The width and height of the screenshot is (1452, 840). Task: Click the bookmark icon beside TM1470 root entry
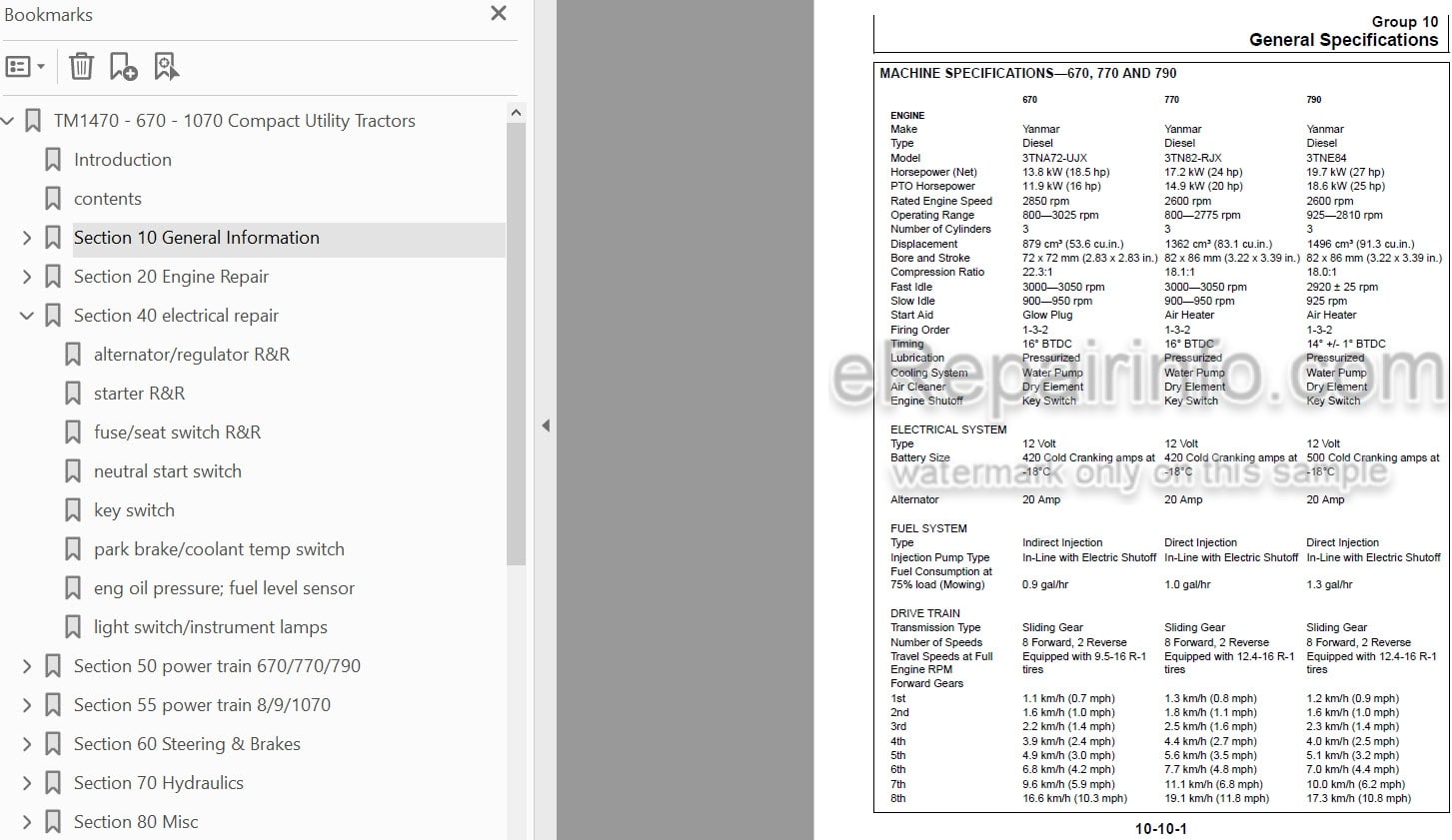click(33, 121)
